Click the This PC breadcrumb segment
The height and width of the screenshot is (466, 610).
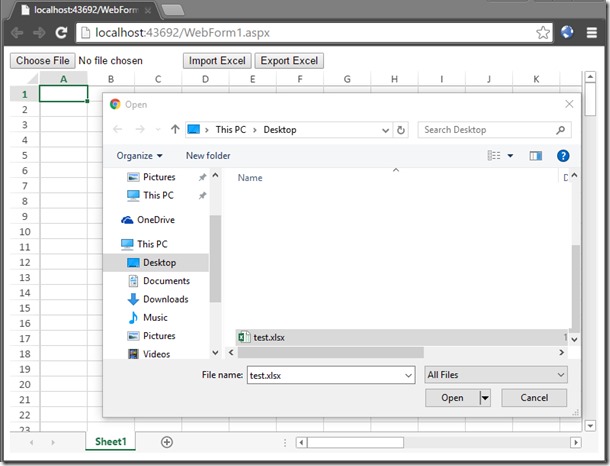point(231,130)
